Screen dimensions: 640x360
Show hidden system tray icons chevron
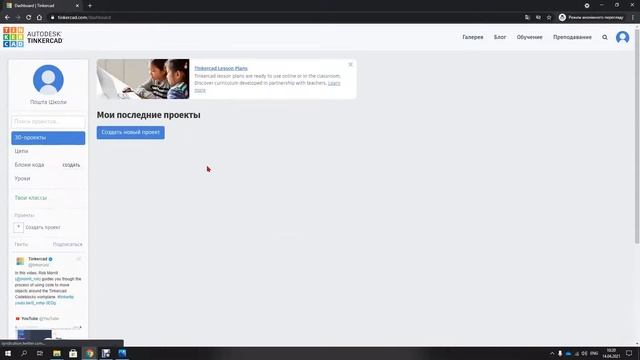(x=552, y=353)
